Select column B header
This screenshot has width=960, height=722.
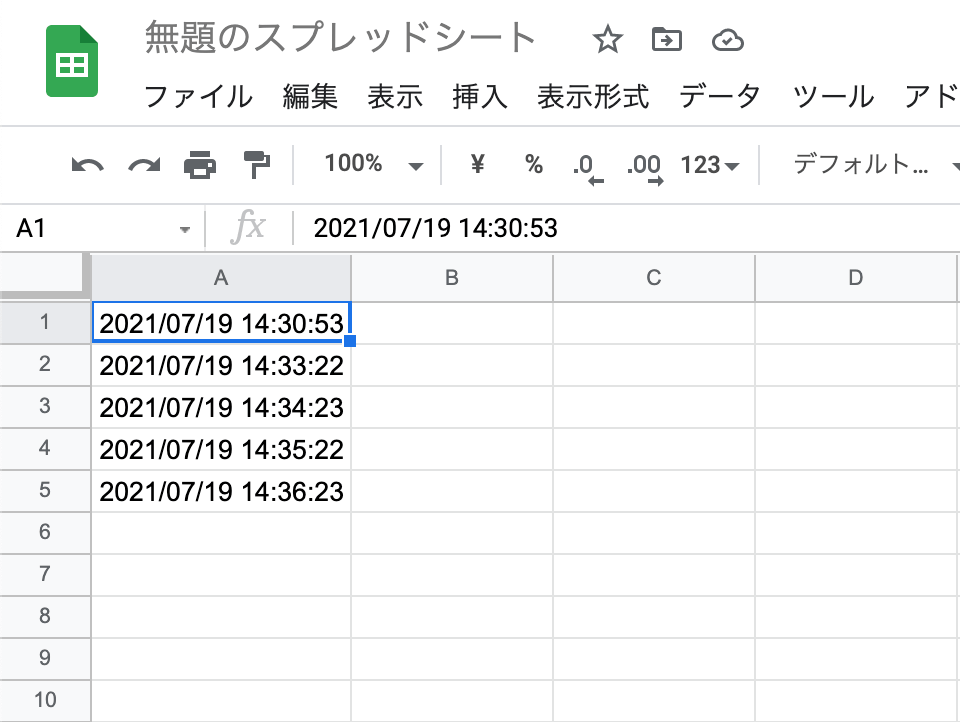point(452,277)
